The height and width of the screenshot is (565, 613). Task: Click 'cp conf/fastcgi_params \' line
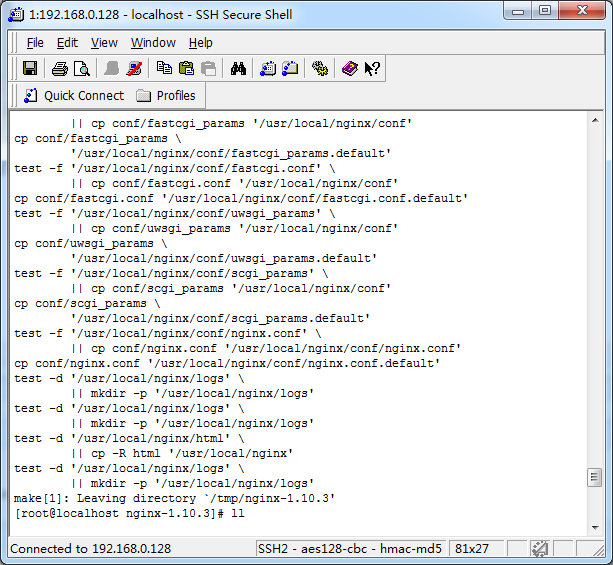[x=98, y=138]
